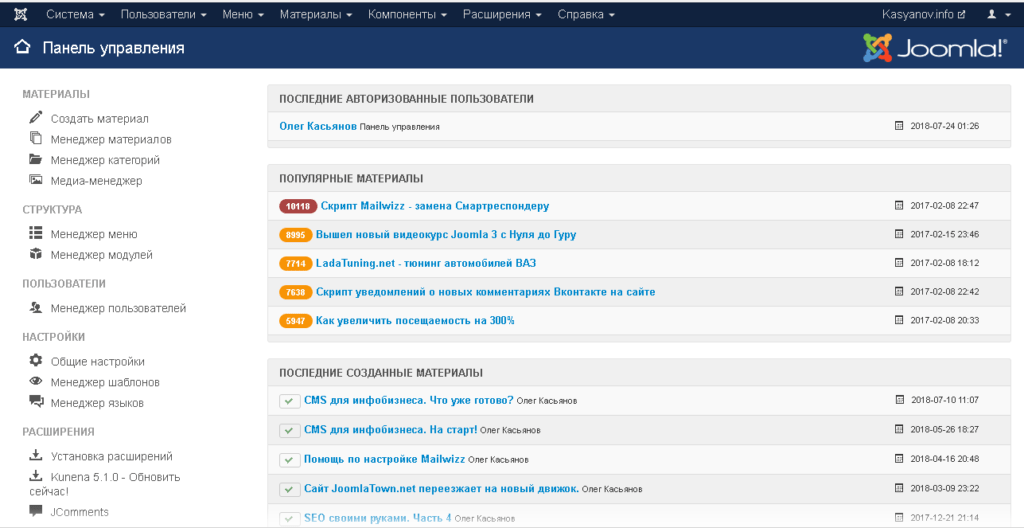Screen dimensions: 1024x528
Task: Click the orange 5947 hits badge
Action: [x=296, y=321]
